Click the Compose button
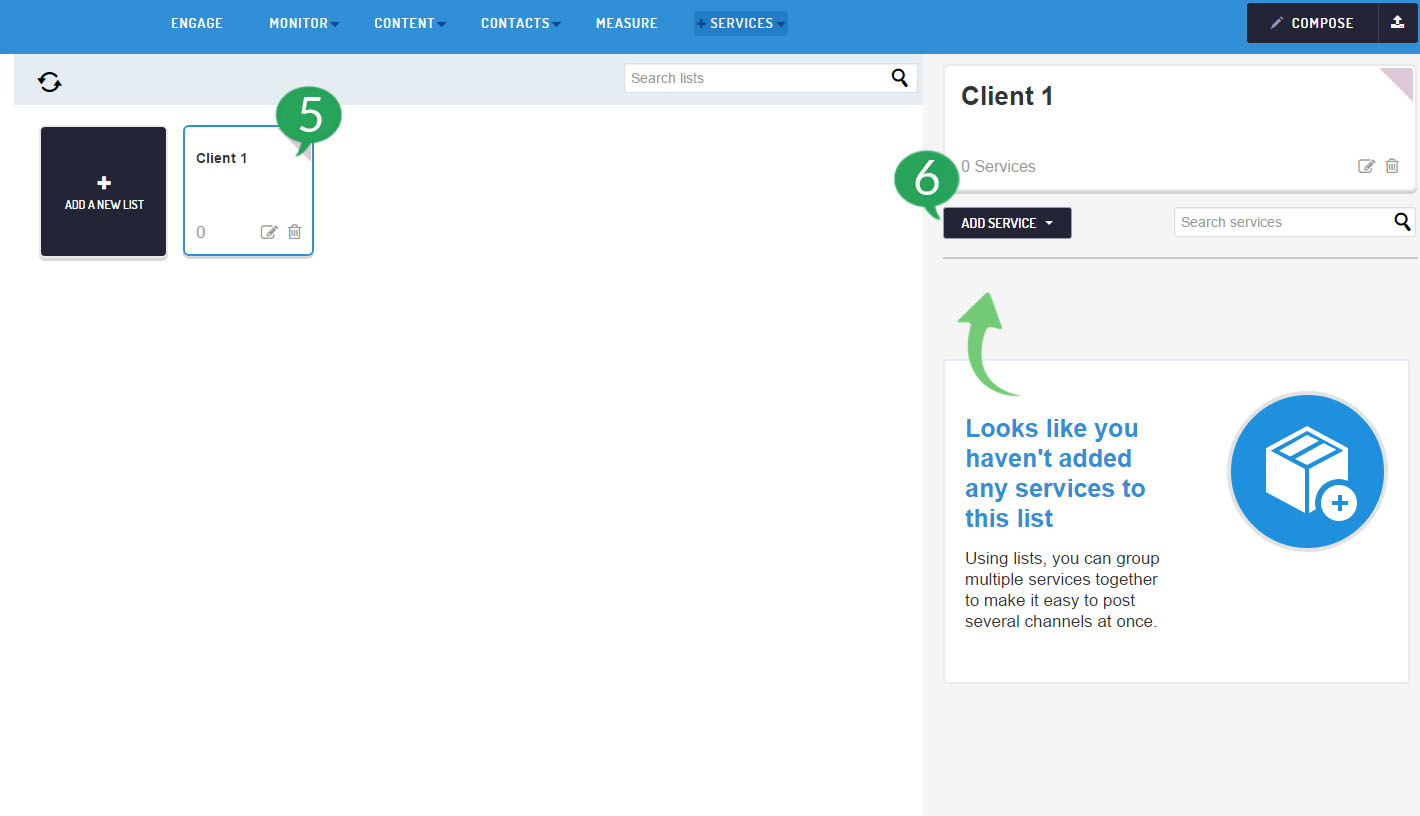1420x816 pixels. point(1312,23)
